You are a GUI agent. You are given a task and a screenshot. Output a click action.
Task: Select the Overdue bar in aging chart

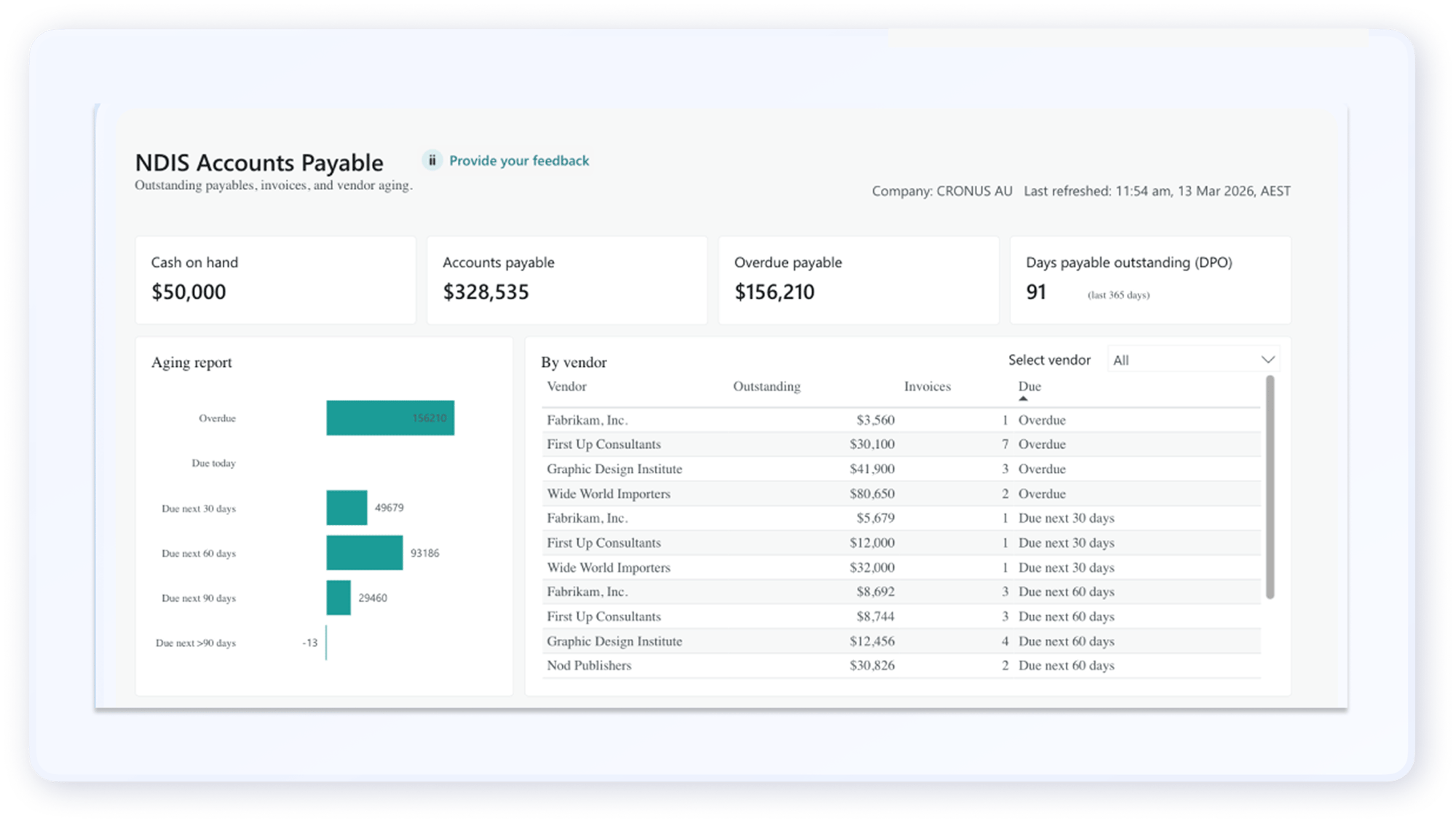point(389,418)
